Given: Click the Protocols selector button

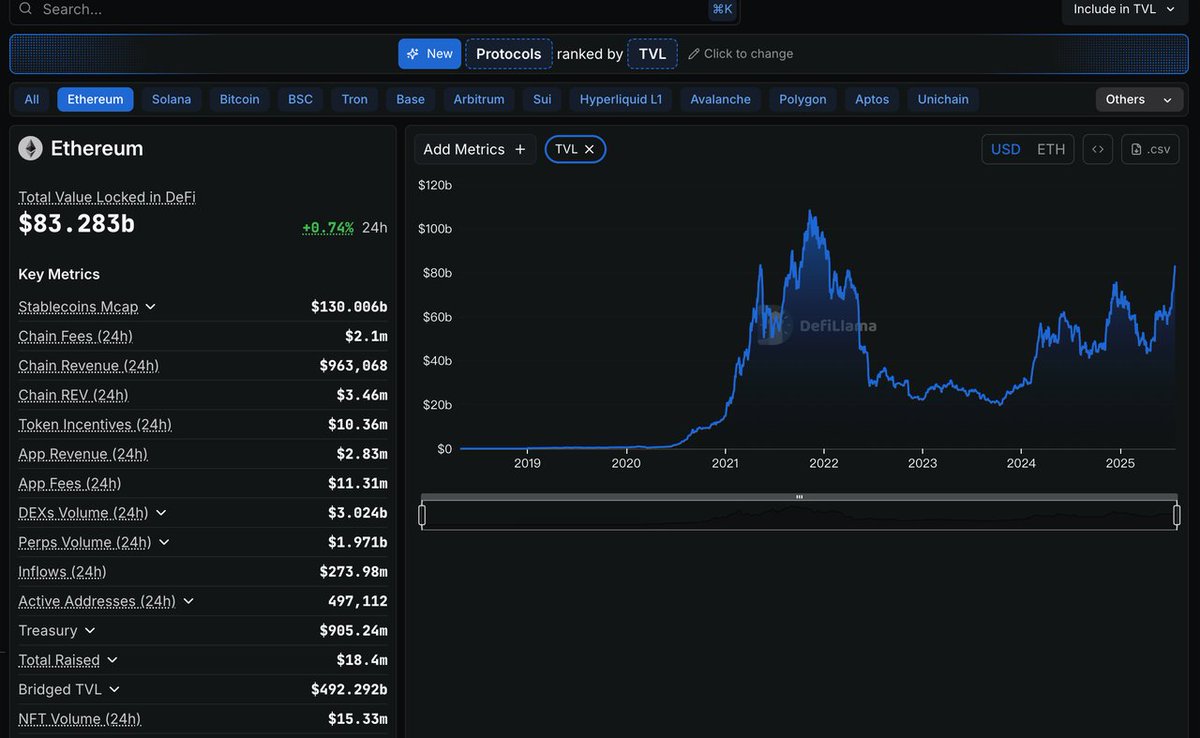Looking at the screenshot, I should click(509, 54).
